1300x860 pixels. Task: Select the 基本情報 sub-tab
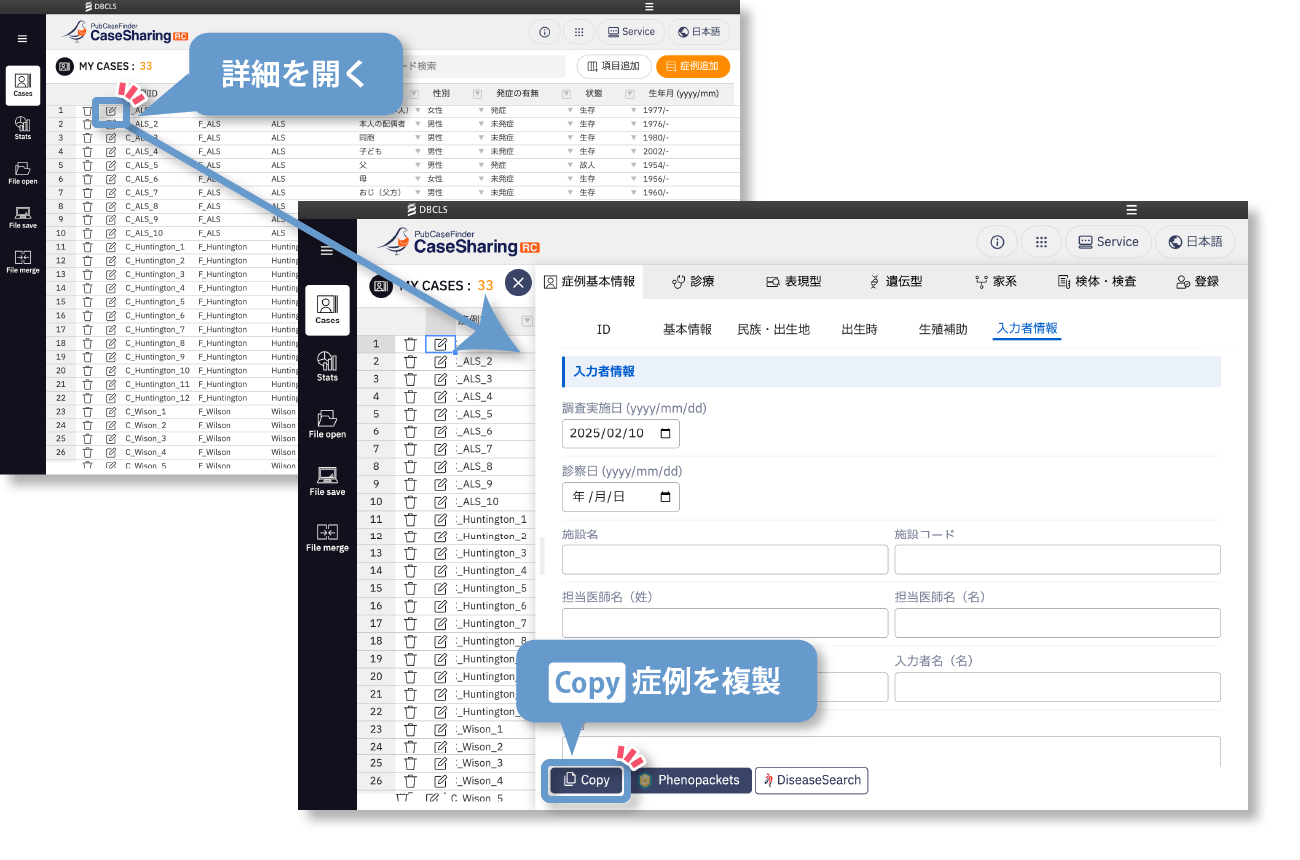tap(687, 329)
